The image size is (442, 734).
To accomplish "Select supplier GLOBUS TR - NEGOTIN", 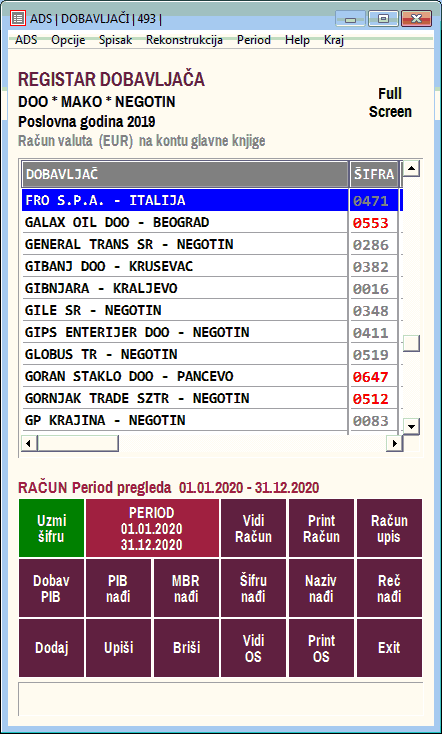I will tap(185, 354).
